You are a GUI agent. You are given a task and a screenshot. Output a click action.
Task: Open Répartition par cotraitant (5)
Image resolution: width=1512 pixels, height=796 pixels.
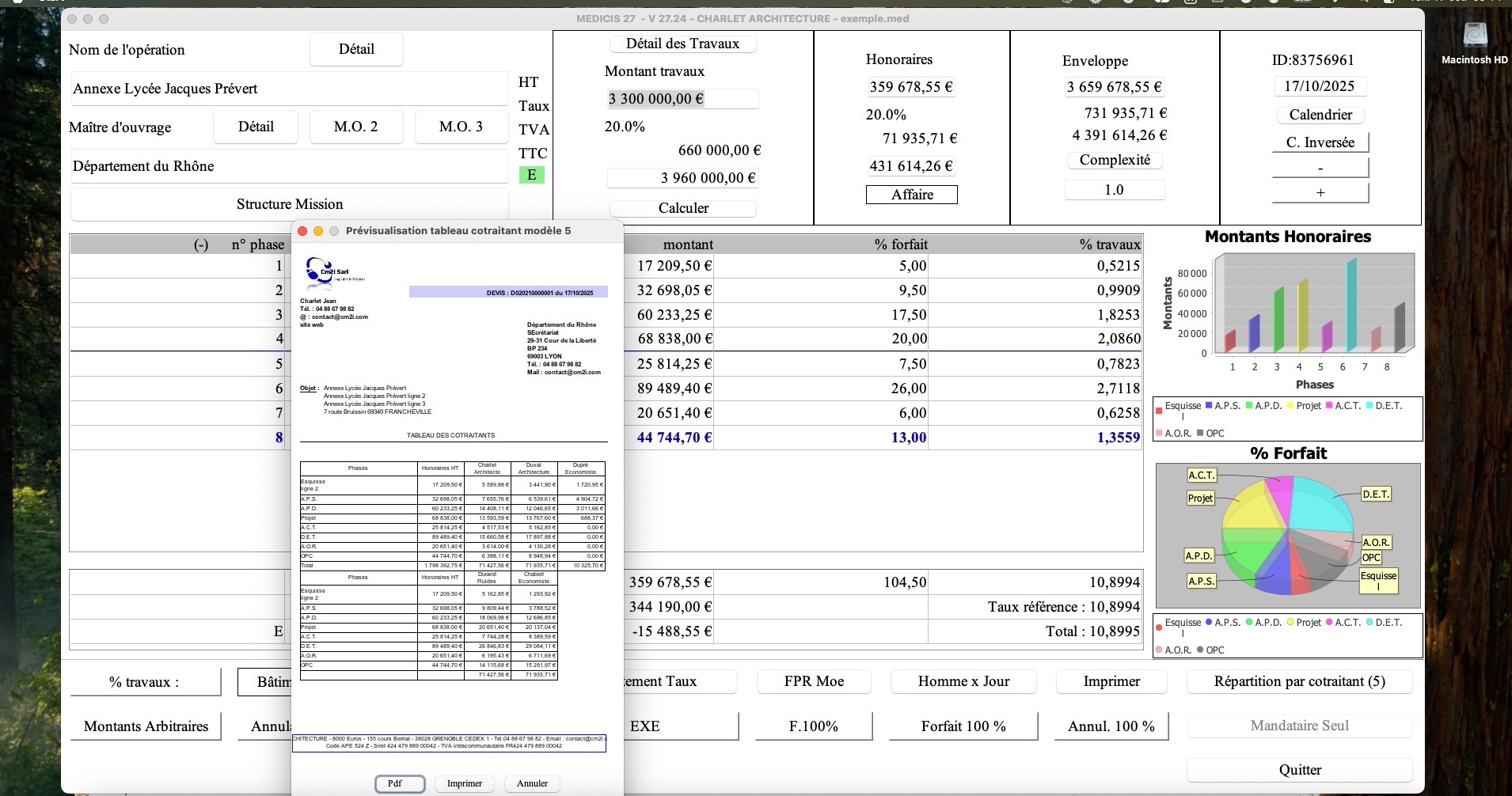[1299, 681]
